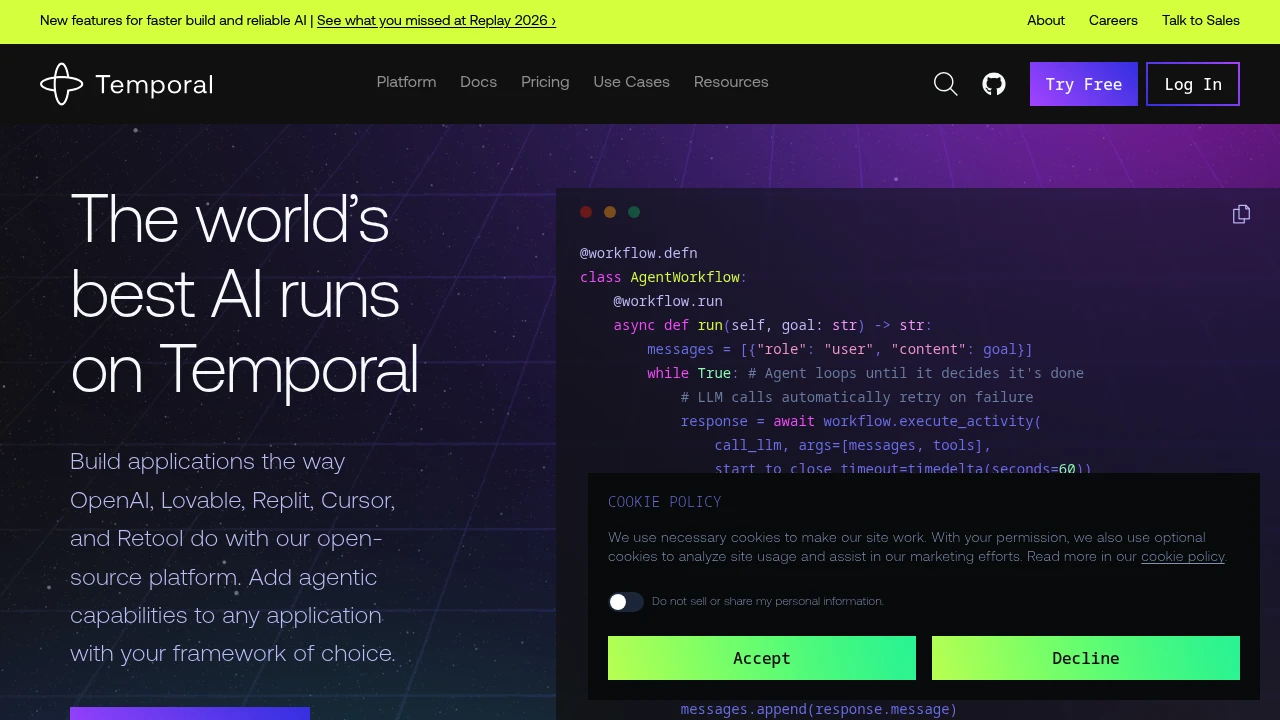Open the Resources menu

coord(731,82)
